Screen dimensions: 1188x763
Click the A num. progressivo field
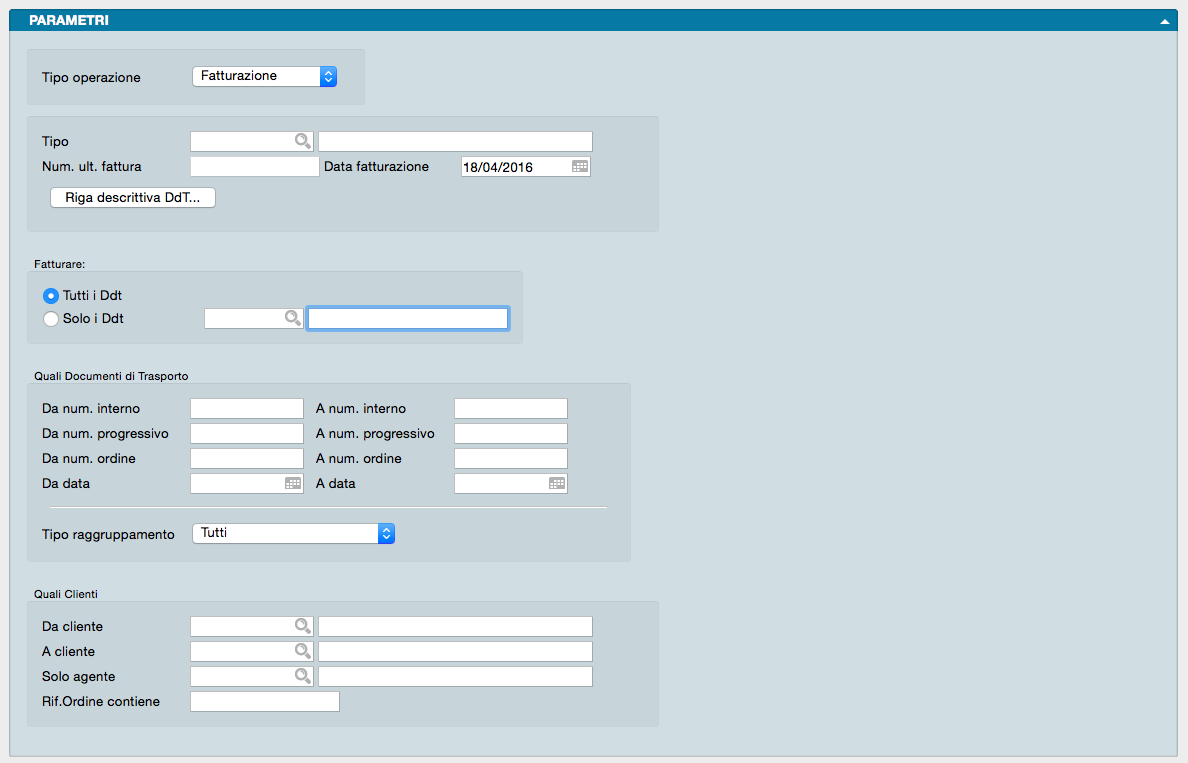pyautogui.click(x=510, y=434)
